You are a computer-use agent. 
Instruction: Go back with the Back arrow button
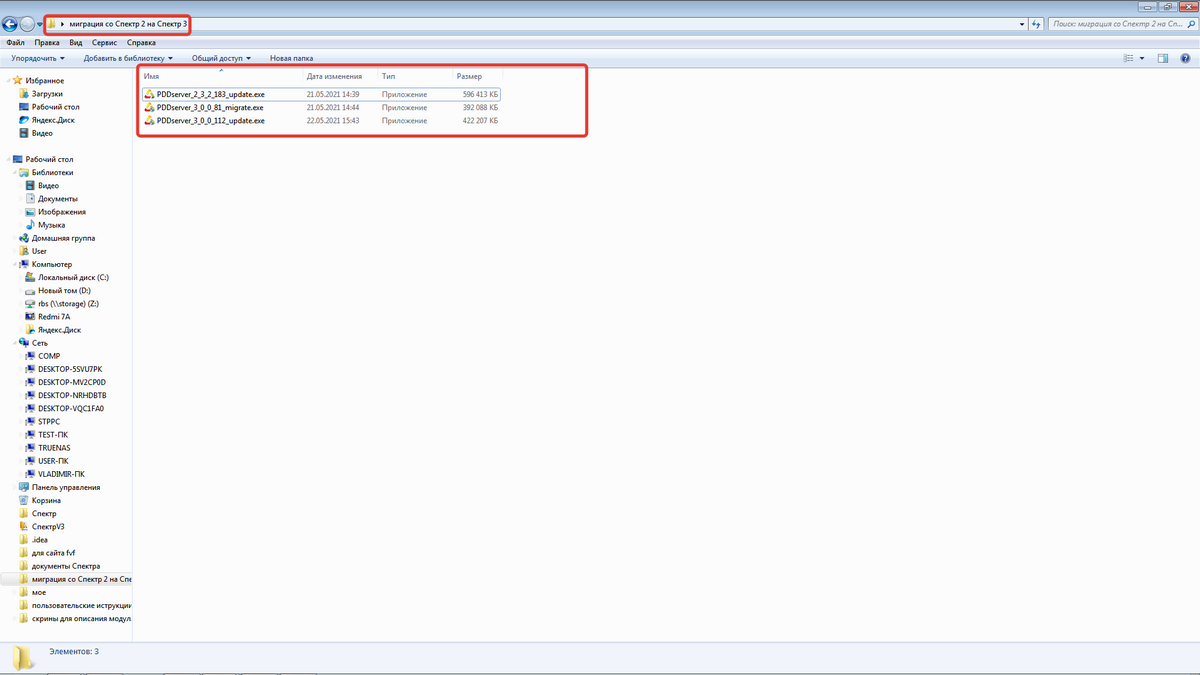(x=11, y=24)
